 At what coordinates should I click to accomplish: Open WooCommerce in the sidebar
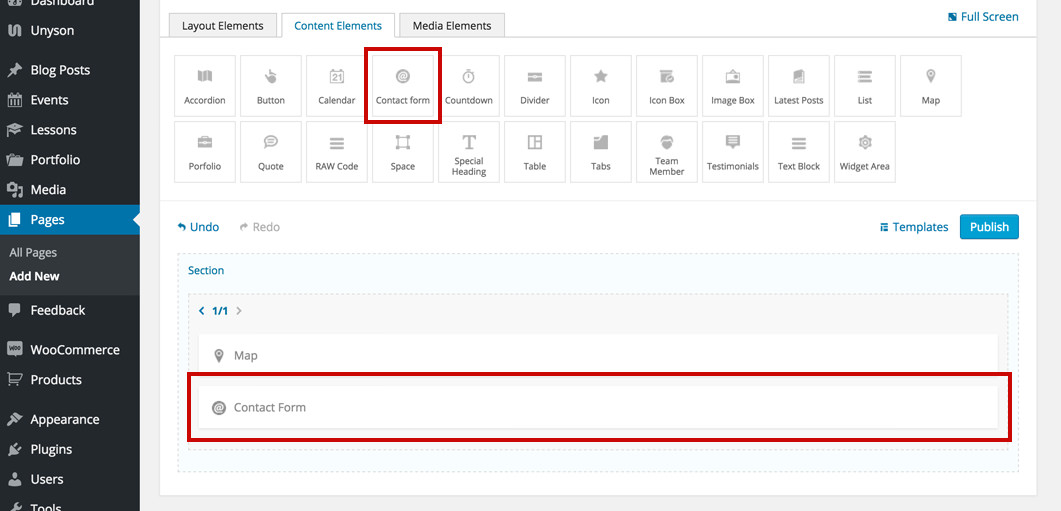74,350
